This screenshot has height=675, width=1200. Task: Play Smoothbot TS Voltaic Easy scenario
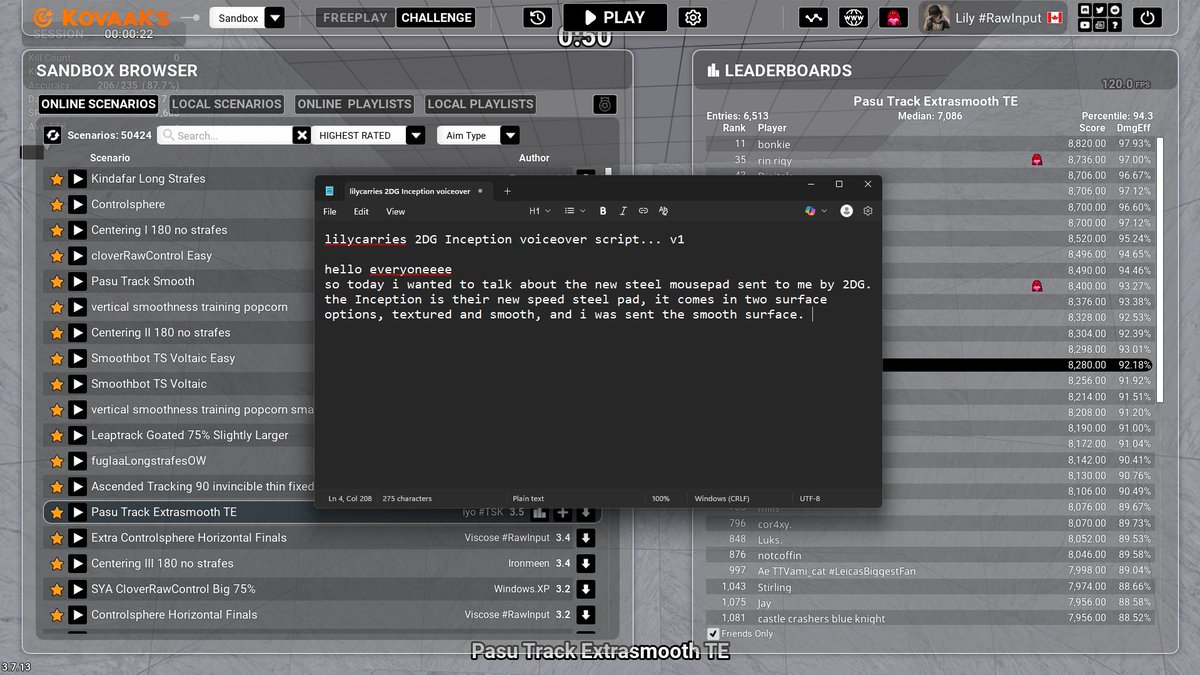[77, 359]
